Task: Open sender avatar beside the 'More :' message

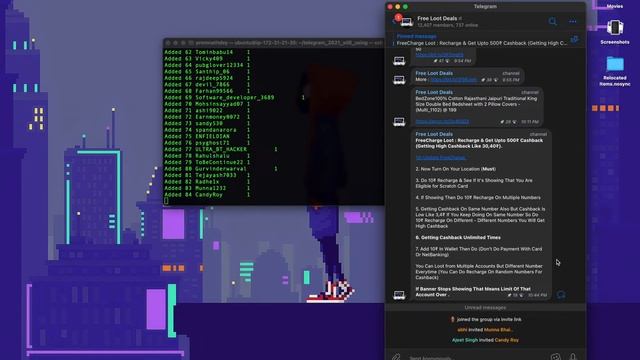Action: coord(399,80)
